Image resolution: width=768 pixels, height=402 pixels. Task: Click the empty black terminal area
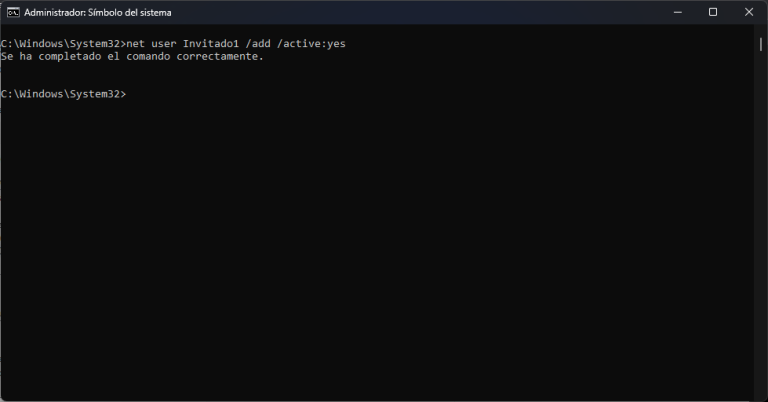377,245
